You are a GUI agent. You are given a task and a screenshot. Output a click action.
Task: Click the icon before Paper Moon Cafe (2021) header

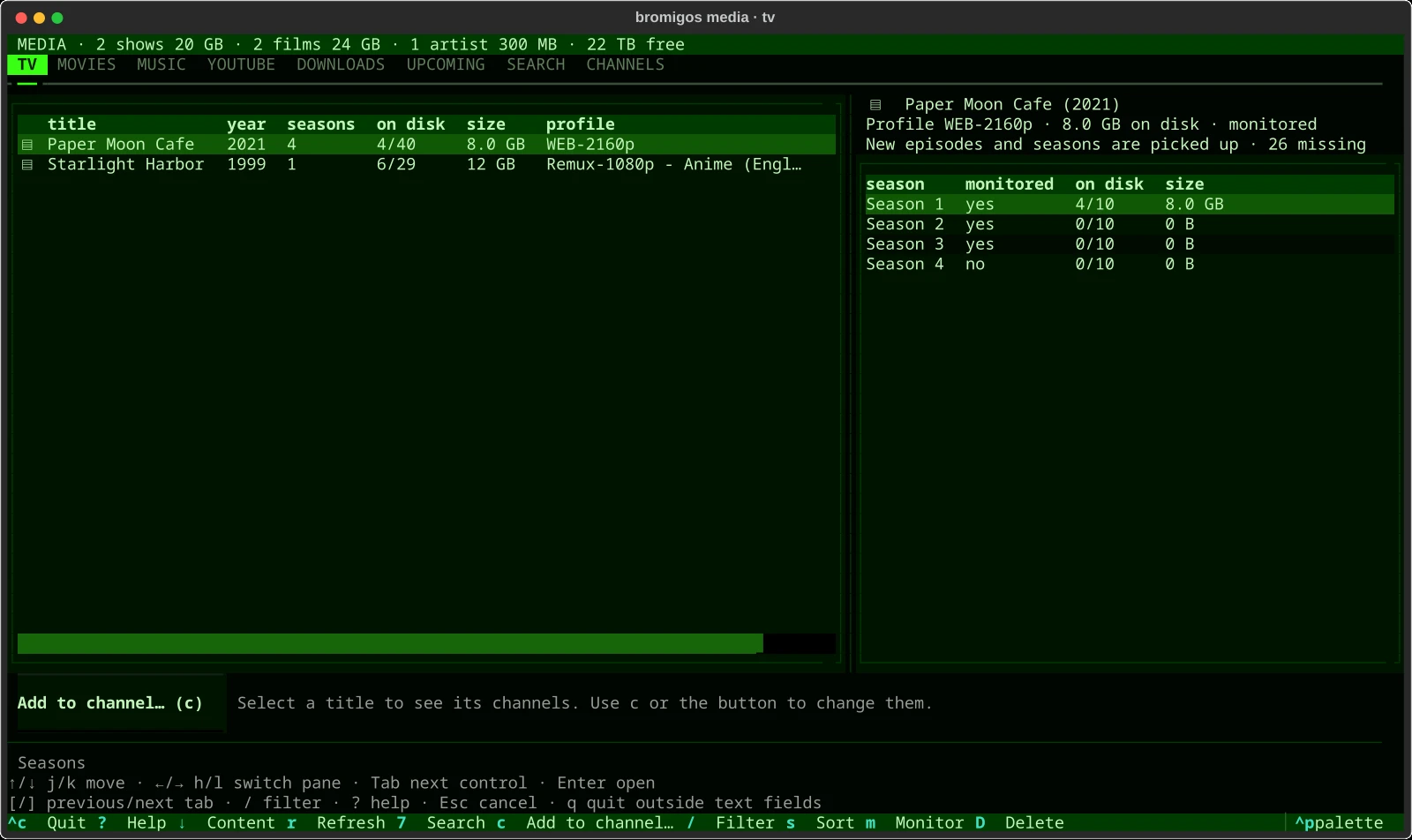click(x=875, y=105)
